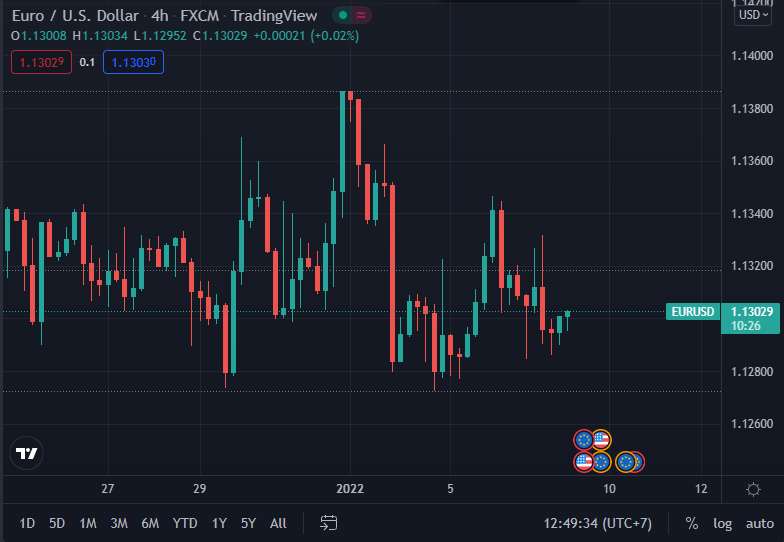This screenshot has width=784, height=542.
Task: Toggle percent scale mode
Action: [692, 524]
